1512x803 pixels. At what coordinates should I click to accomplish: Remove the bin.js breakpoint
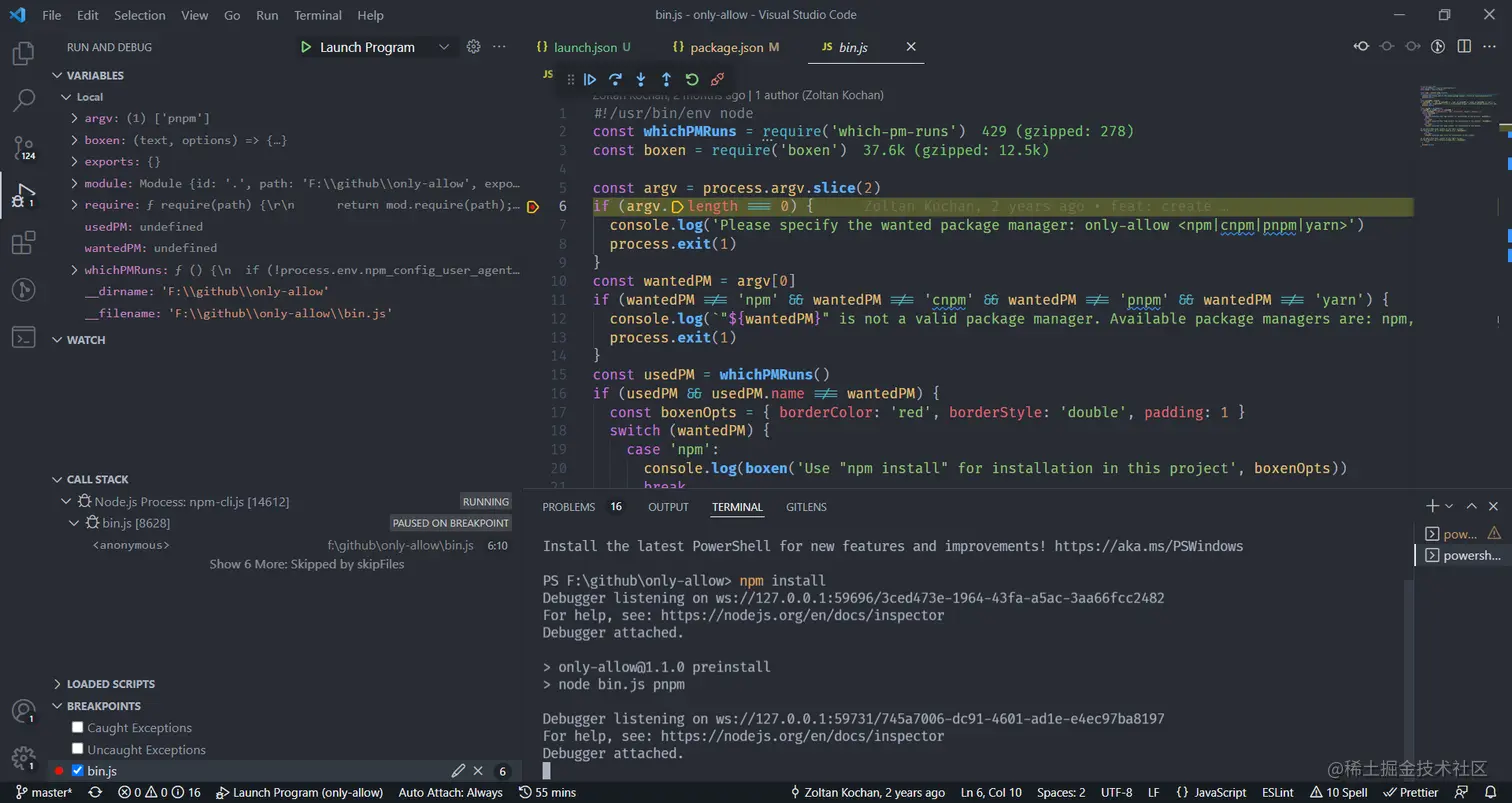[478, 771]
